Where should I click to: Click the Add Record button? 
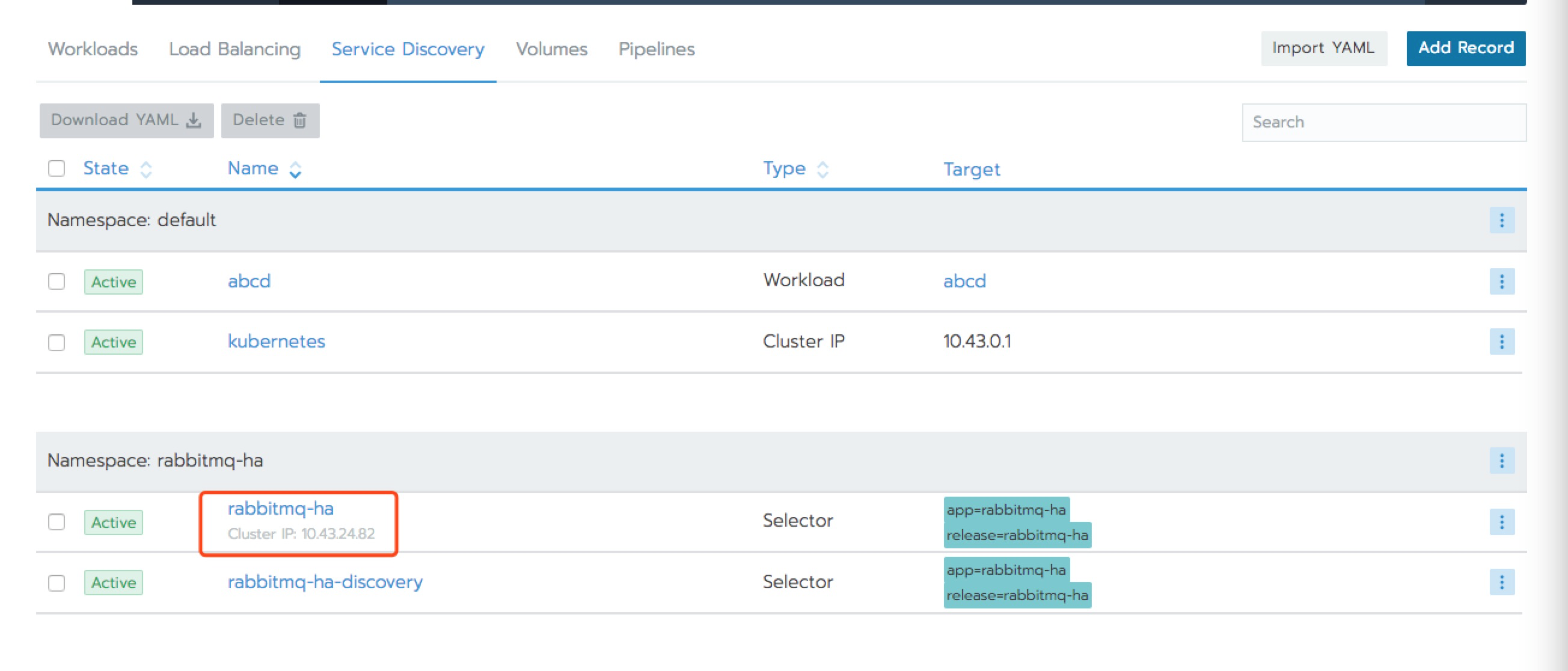pos(1466,48)
